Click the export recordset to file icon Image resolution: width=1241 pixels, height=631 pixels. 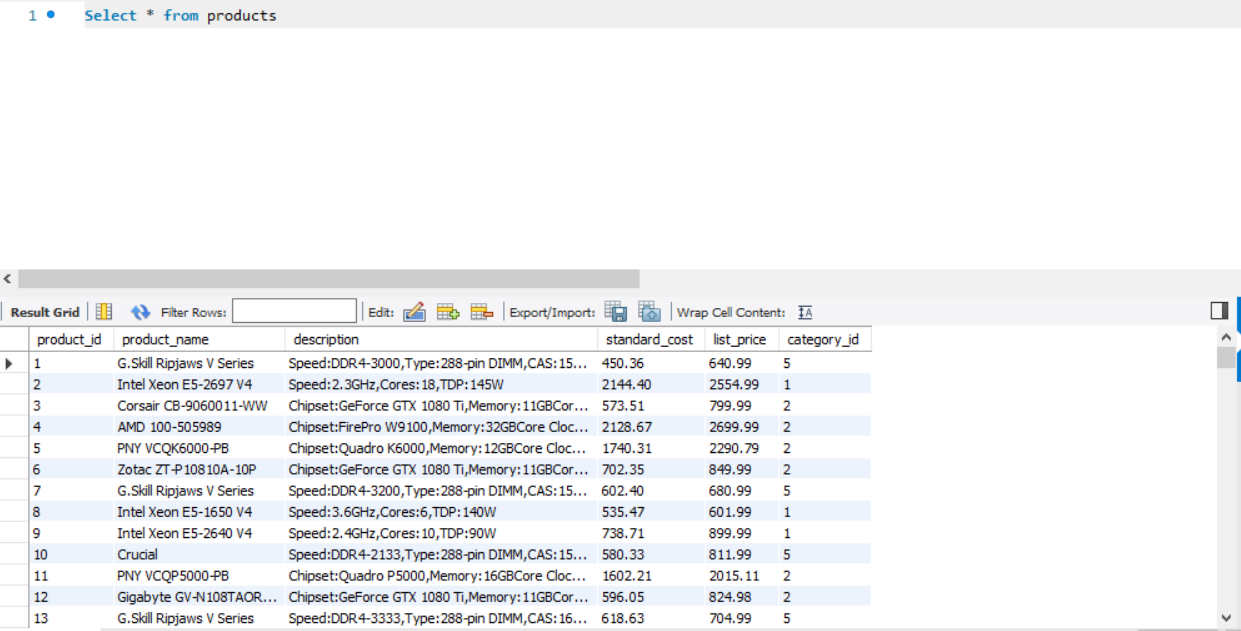pyautogui.click(x=616, y=312)
